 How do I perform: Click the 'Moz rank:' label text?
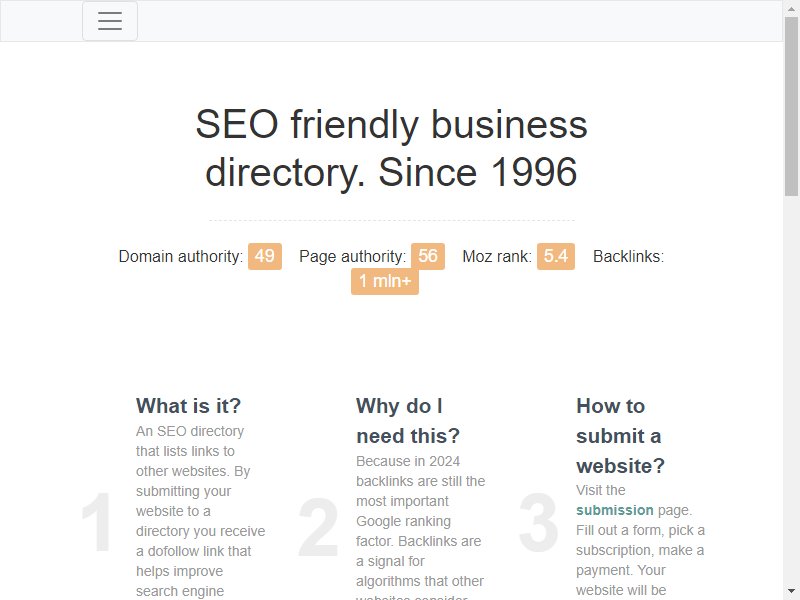[497, 256]
